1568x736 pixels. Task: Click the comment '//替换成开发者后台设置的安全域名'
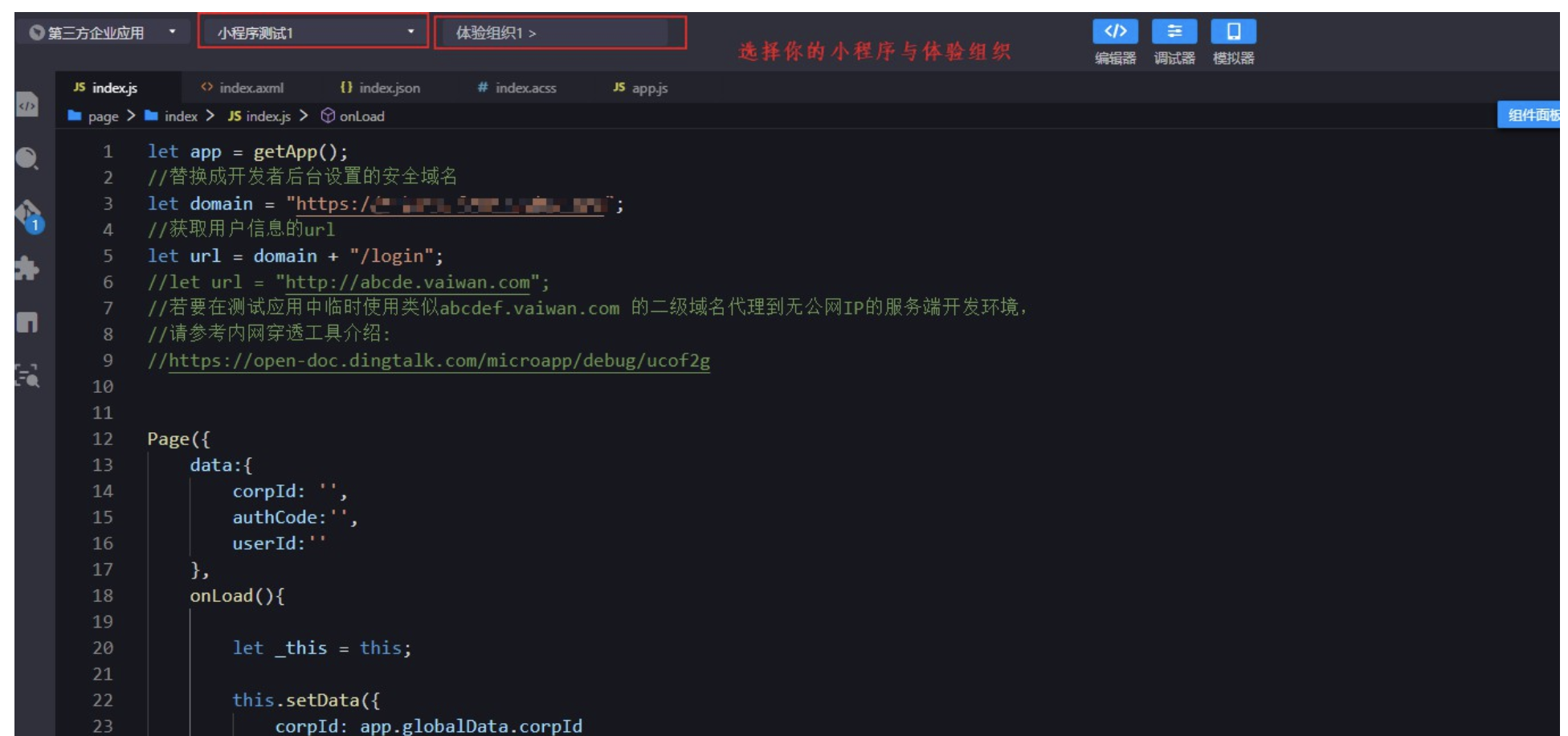coord(302,177)
